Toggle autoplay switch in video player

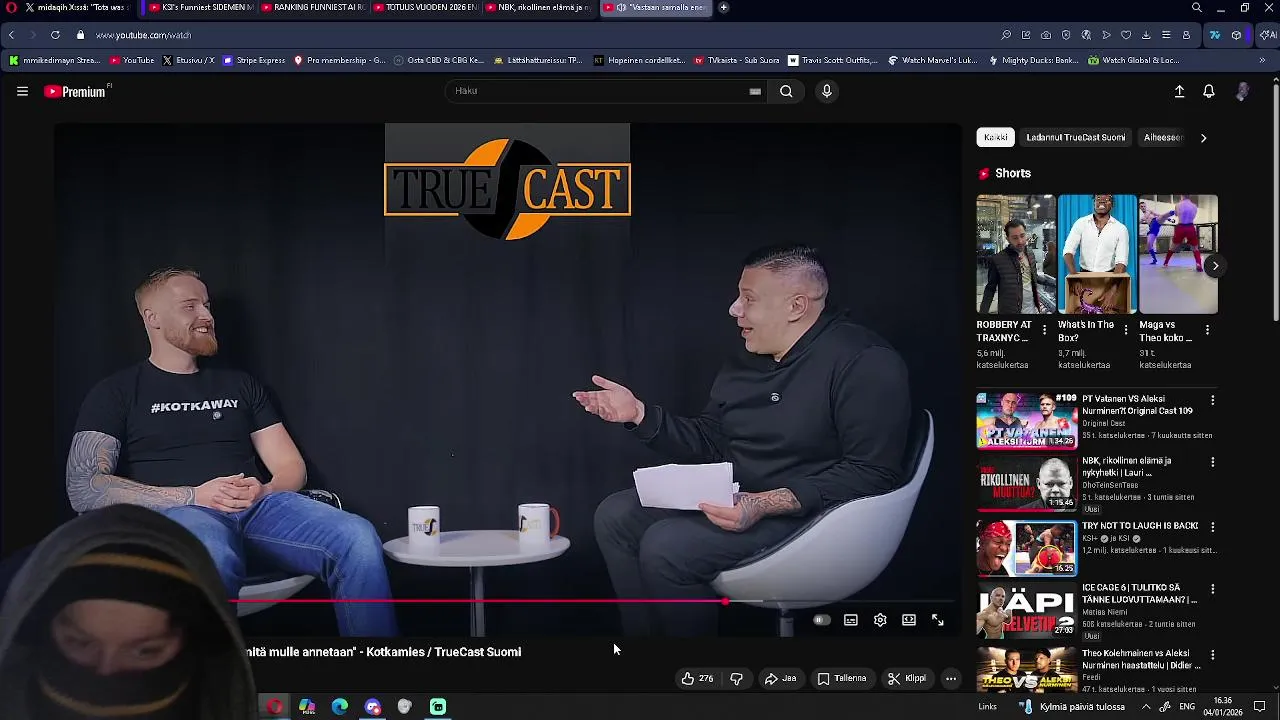point(821,620)
